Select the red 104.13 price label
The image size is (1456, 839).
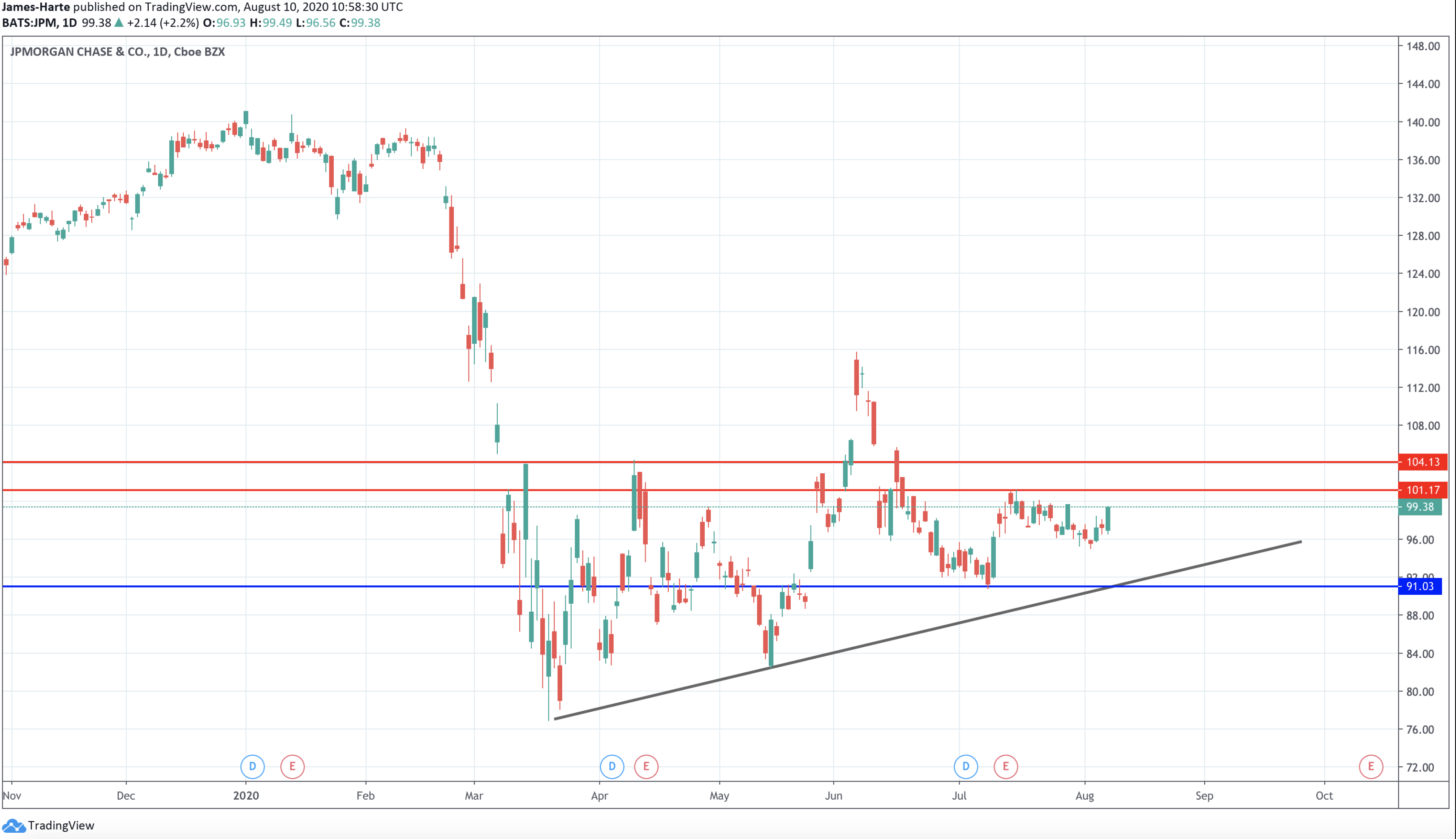pos(1422,462)
